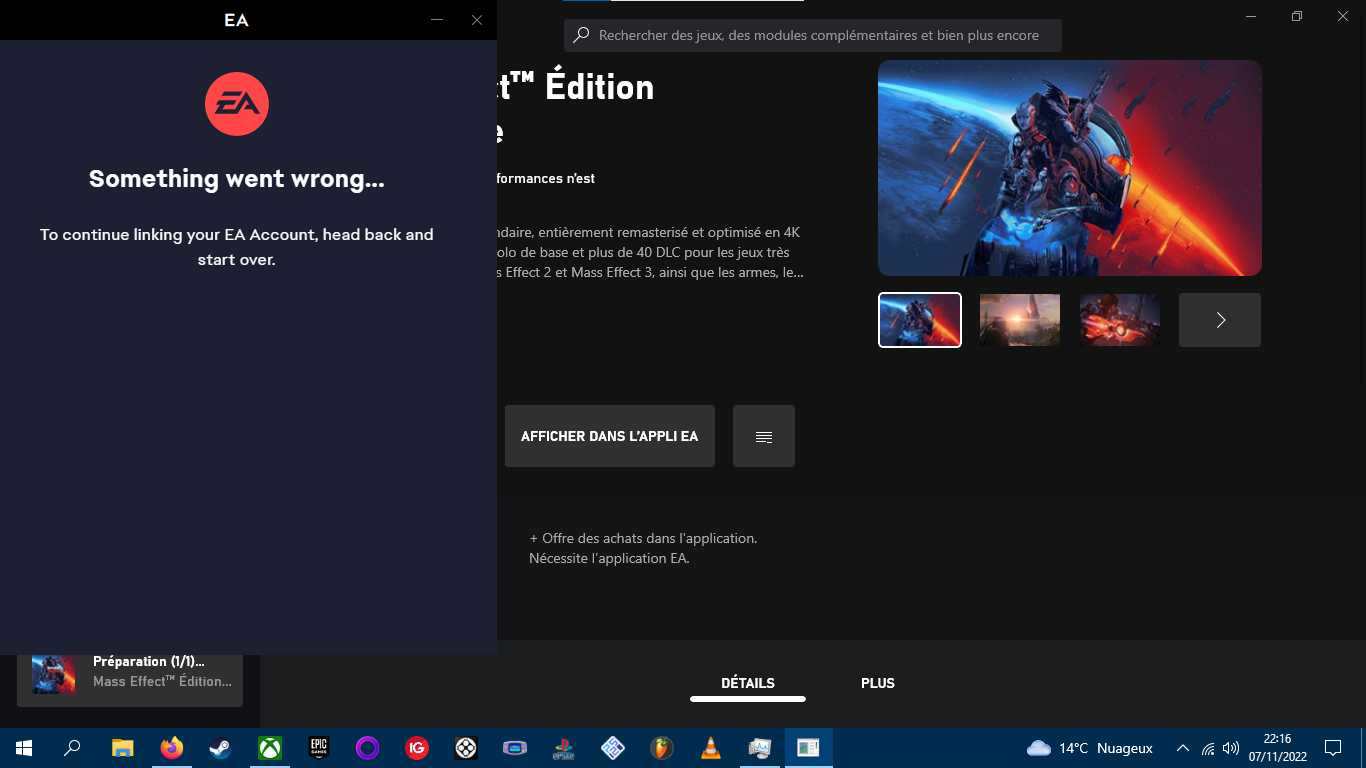Viewport: 1366px width, 768px height.
Task: Open the list options button beside Afficher
Action: pos(764,436)
